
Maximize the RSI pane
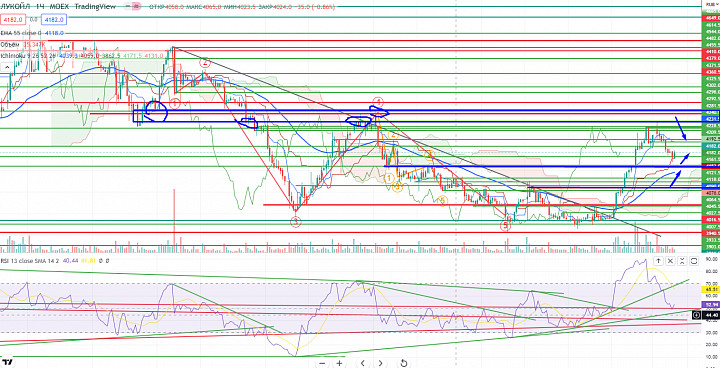pos(694,261)
